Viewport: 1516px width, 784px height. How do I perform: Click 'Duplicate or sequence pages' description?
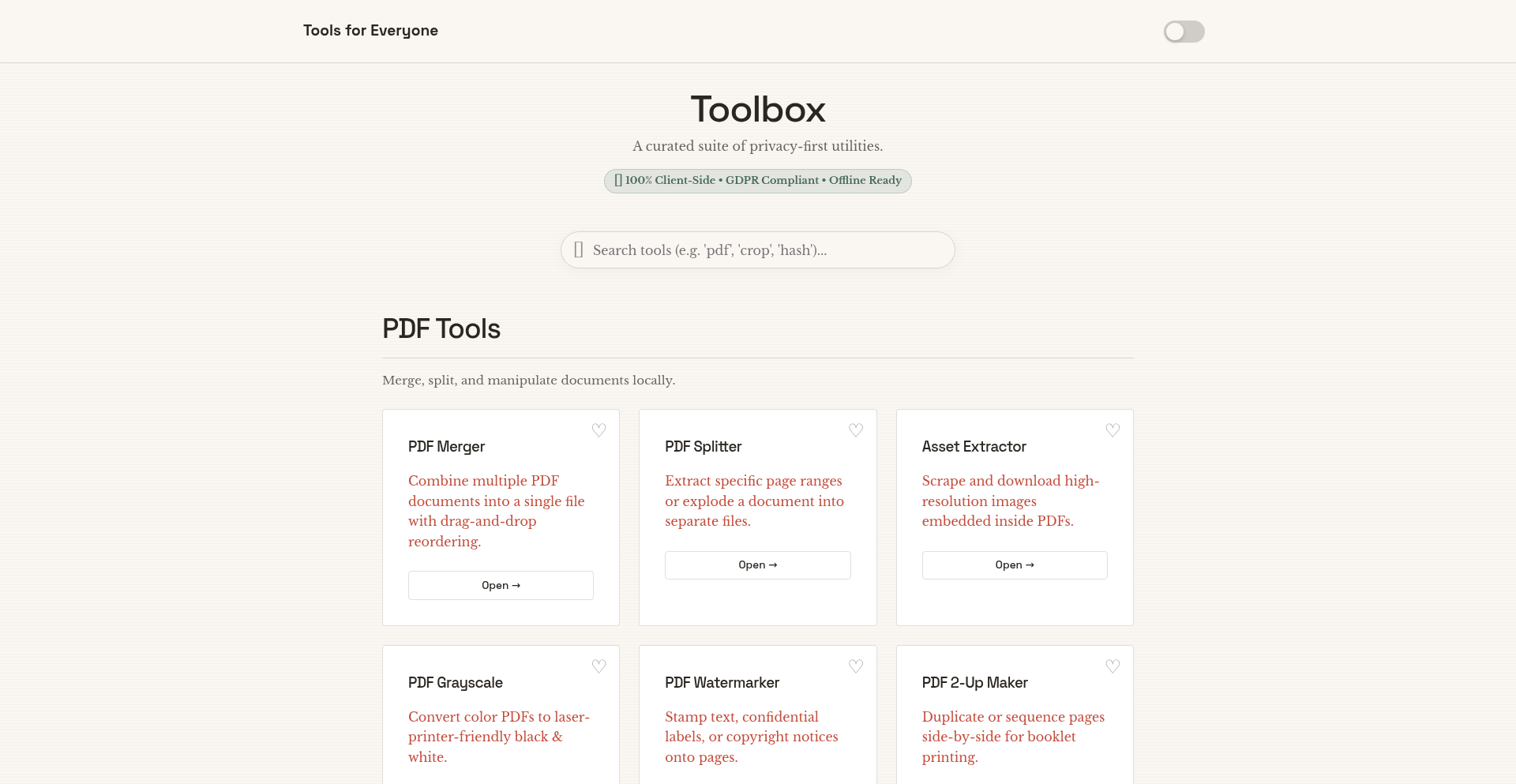[1013, 737]
